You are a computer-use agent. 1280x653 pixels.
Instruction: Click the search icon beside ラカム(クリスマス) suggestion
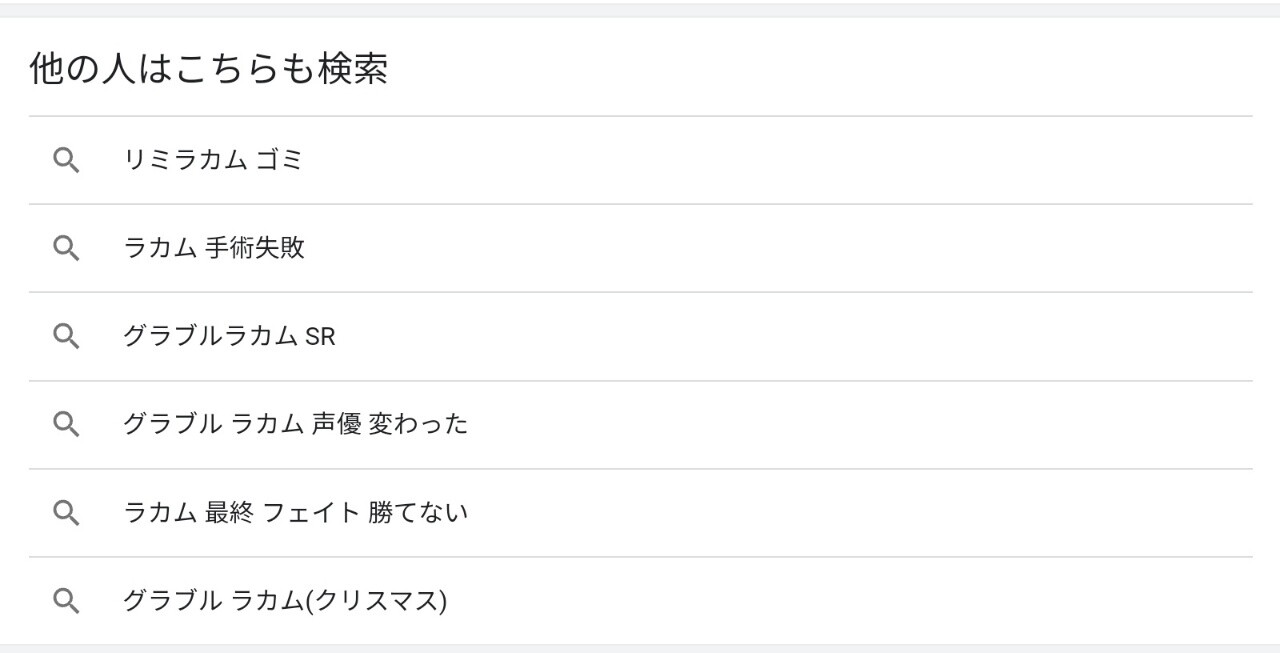click(66, 601)
